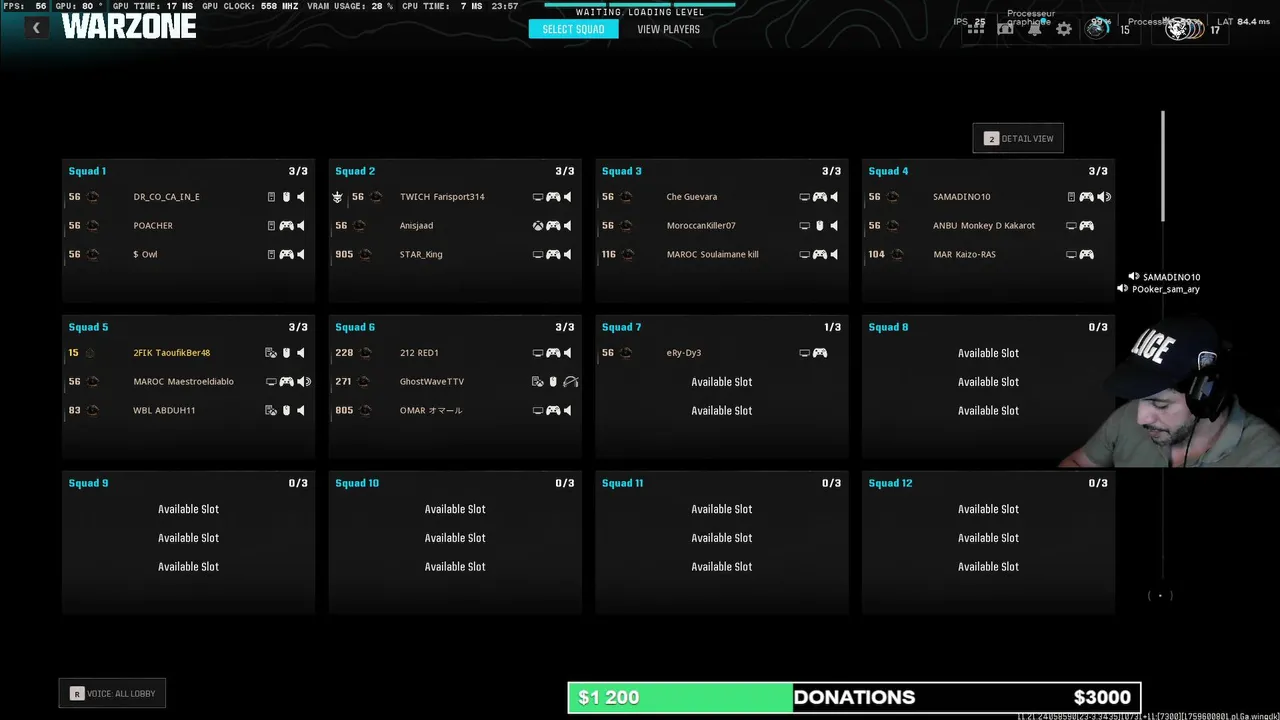Click the Xbox platform icon on Anisjaad's row
This screenshot has width=1280, height=720.
(x=538, y=226)
